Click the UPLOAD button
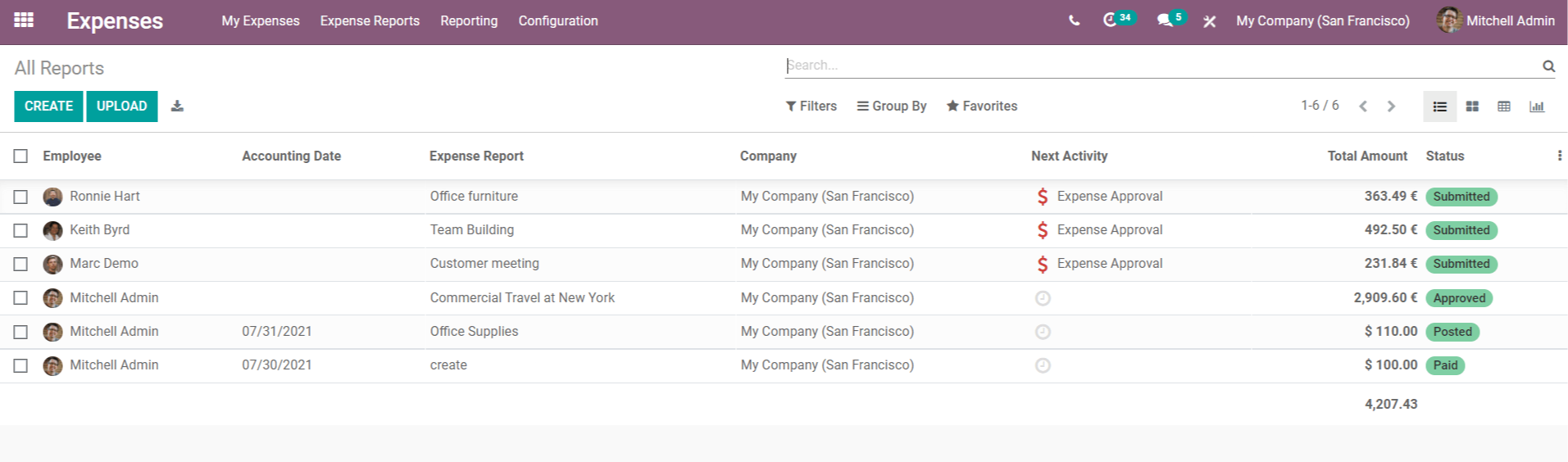Image resolution: width=1568 pixels, height=462 pixels. pyautogui.click(x=122, y=106)
